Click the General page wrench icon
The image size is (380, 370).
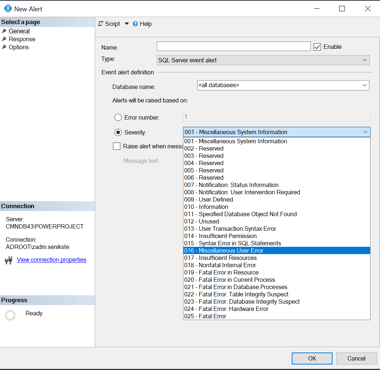4,31
